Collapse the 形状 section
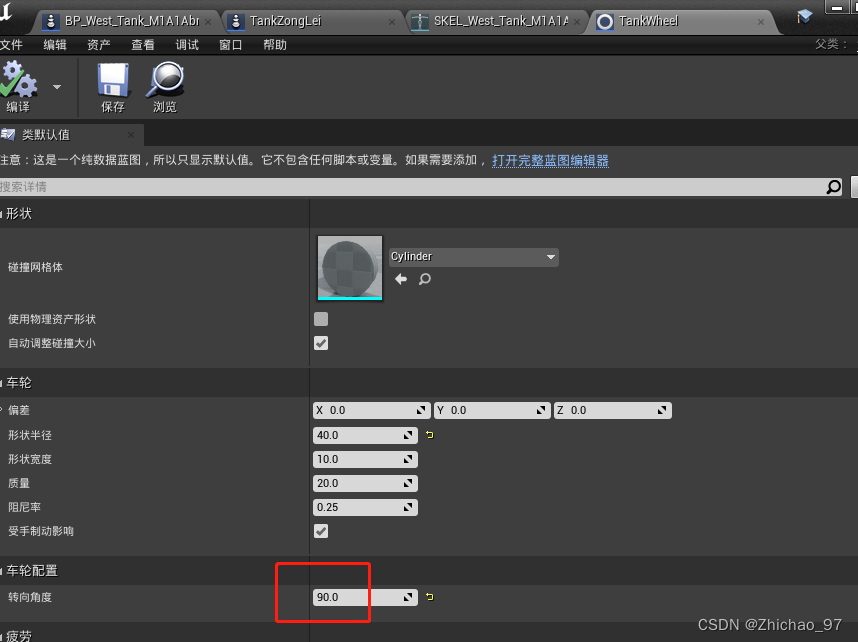Screen dimensions: 858x642 point(2,214)
